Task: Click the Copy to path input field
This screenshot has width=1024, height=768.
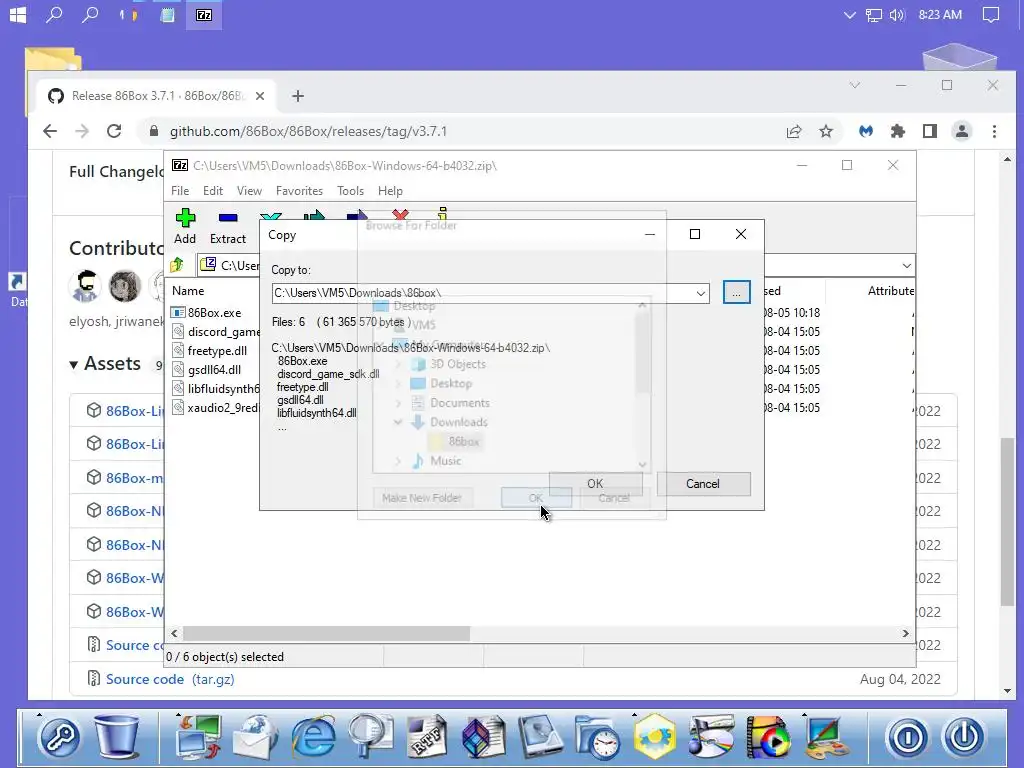Action: 483,293
